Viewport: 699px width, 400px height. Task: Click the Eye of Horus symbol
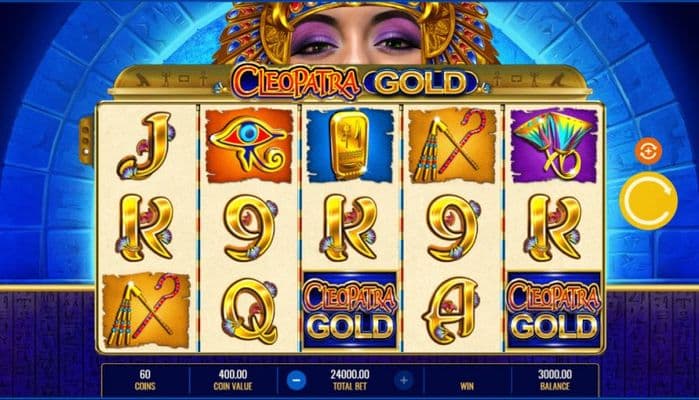[248, 146]
